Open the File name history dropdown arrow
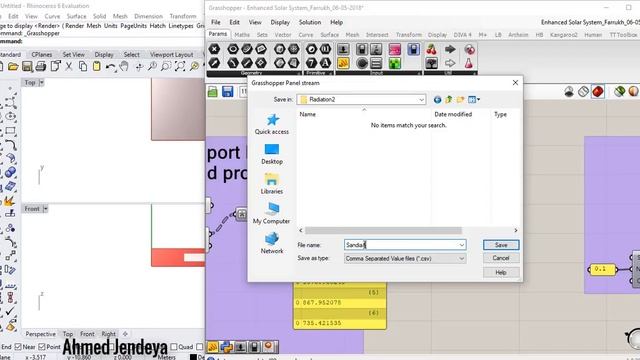640x360 pixels. coord(462,245)
